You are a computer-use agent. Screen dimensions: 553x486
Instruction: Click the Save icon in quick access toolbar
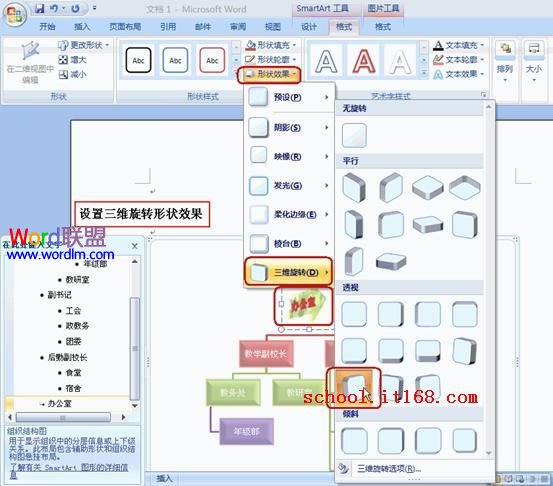click(x=40, y=8)
